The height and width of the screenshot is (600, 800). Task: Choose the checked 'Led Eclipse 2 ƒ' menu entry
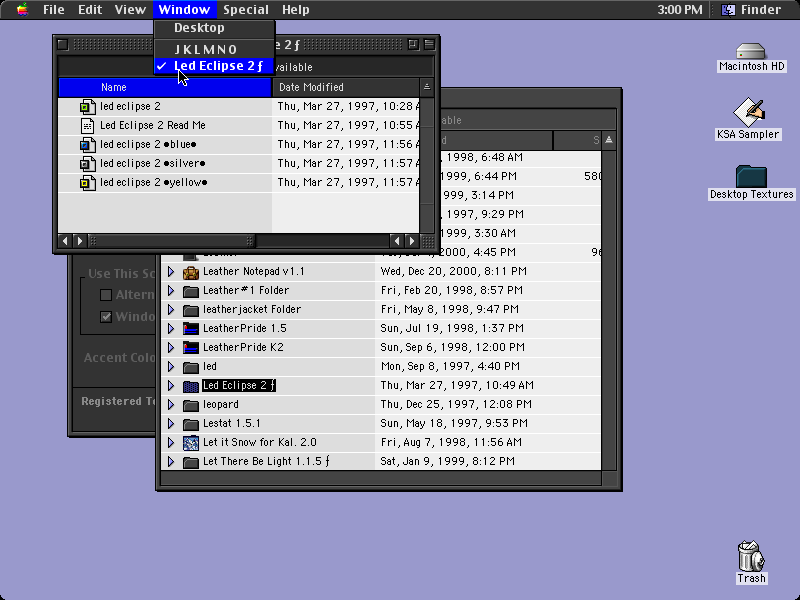(x=214, y=66)
